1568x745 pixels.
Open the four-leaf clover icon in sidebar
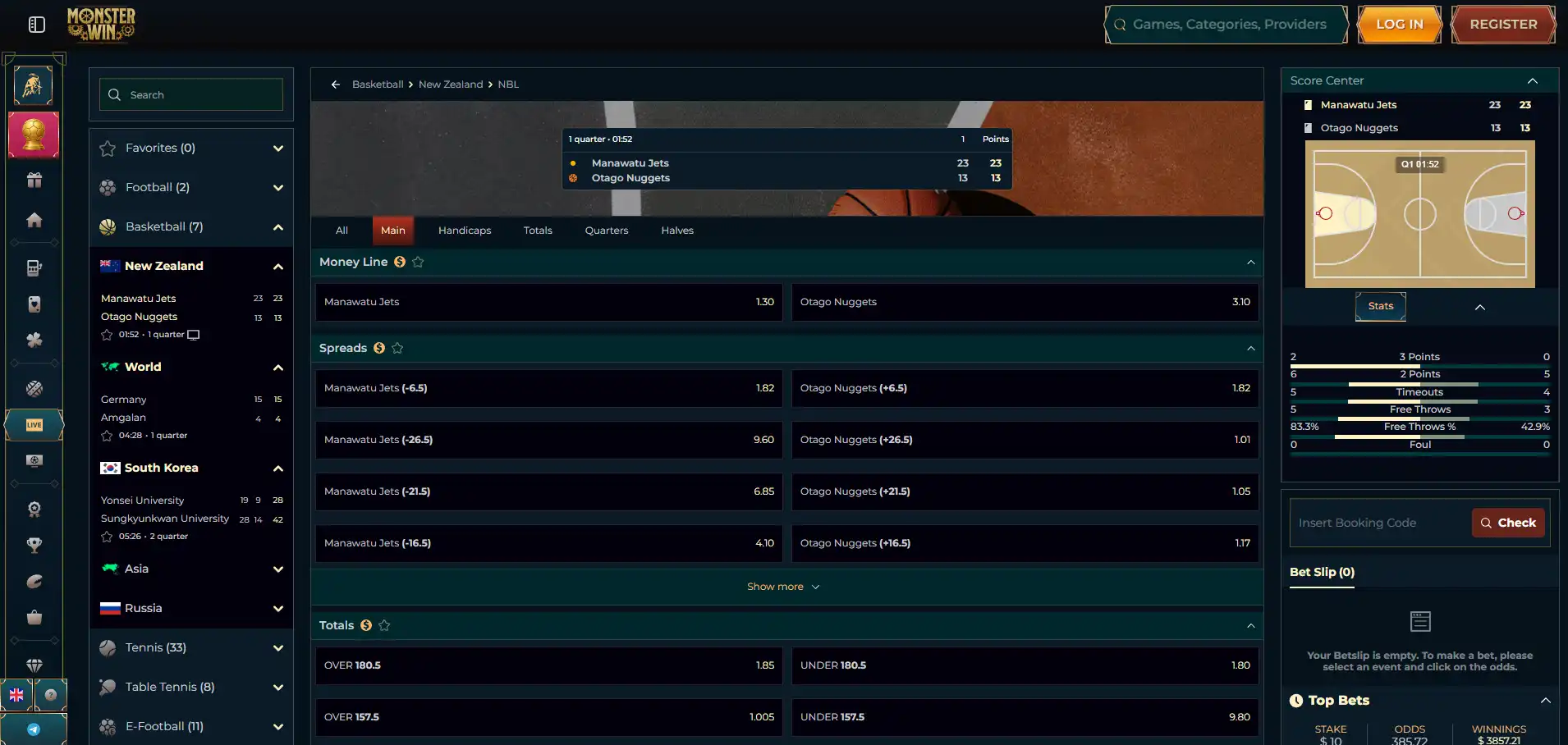tap(34, 340)
